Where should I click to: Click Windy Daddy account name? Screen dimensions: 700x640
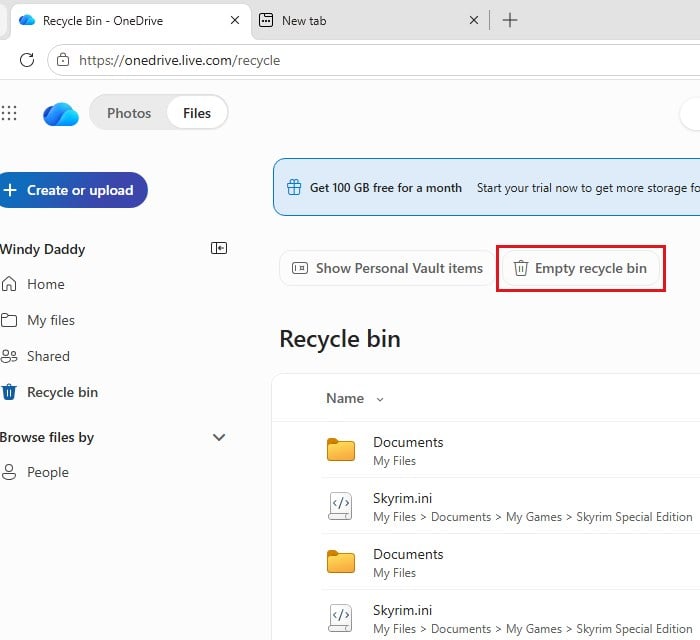[42, 249]
